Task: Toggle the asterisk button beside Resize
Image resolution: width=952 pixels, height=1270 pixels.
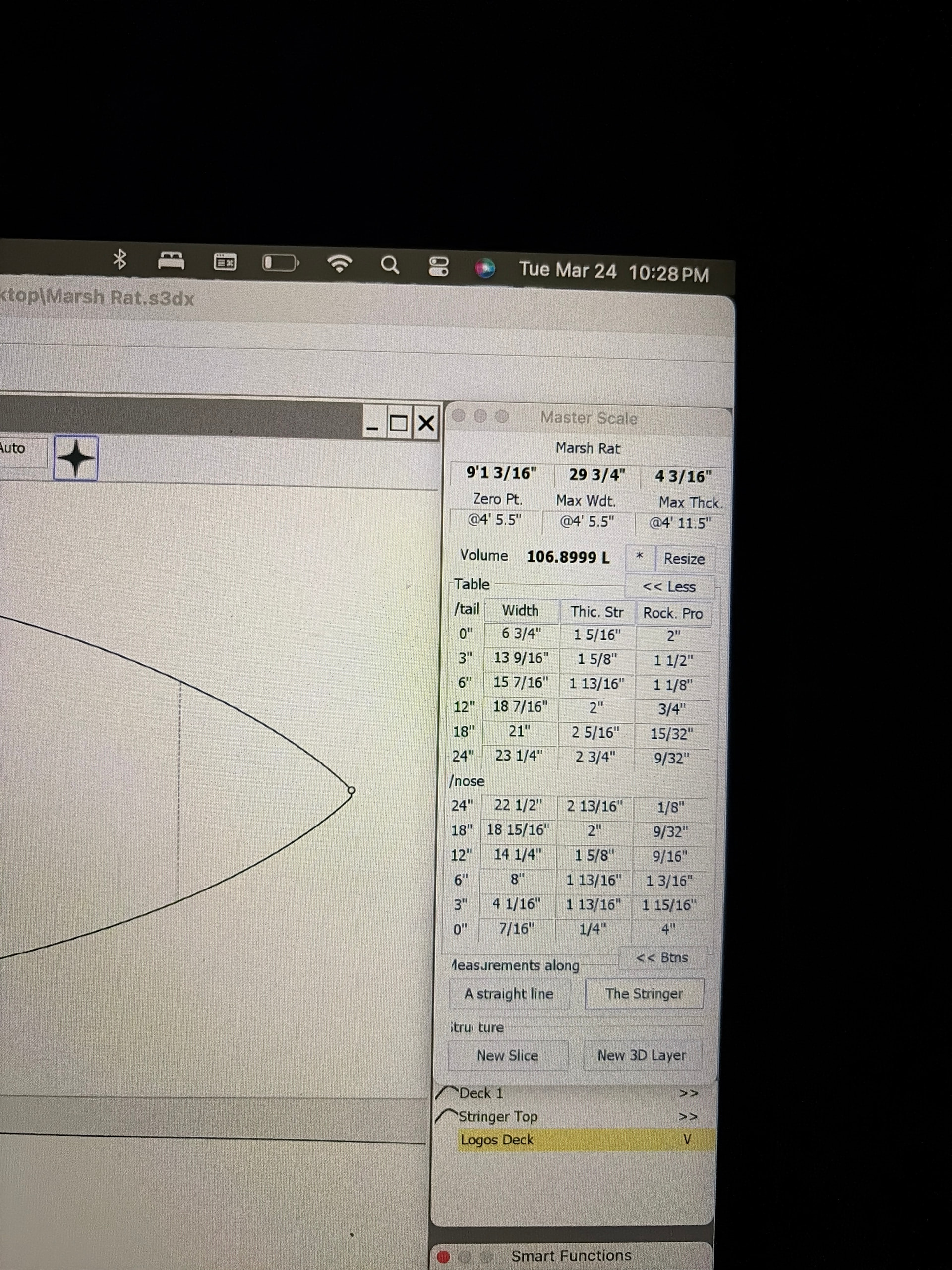Action: tap(639, 557)
